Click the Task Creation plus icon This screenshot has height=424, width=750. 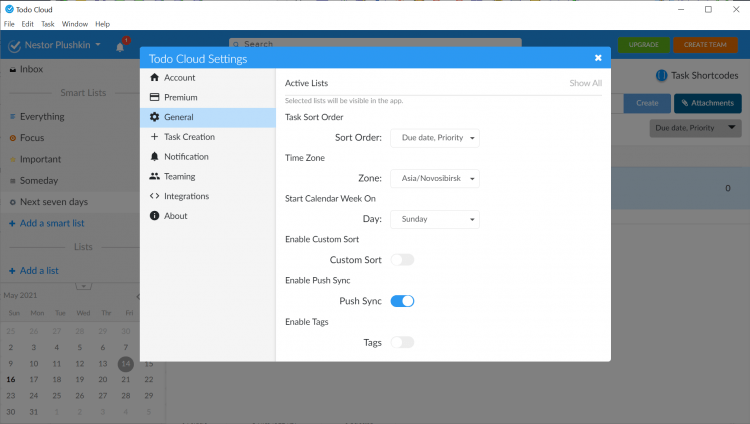(x=154, y=137)
